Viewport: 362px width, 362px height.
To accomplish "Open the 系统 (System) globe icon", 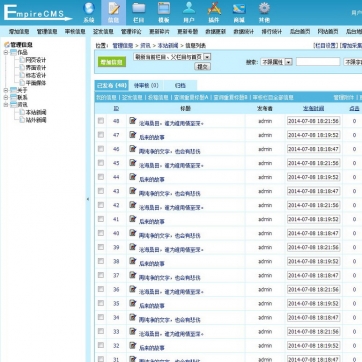I will [89, 9].
